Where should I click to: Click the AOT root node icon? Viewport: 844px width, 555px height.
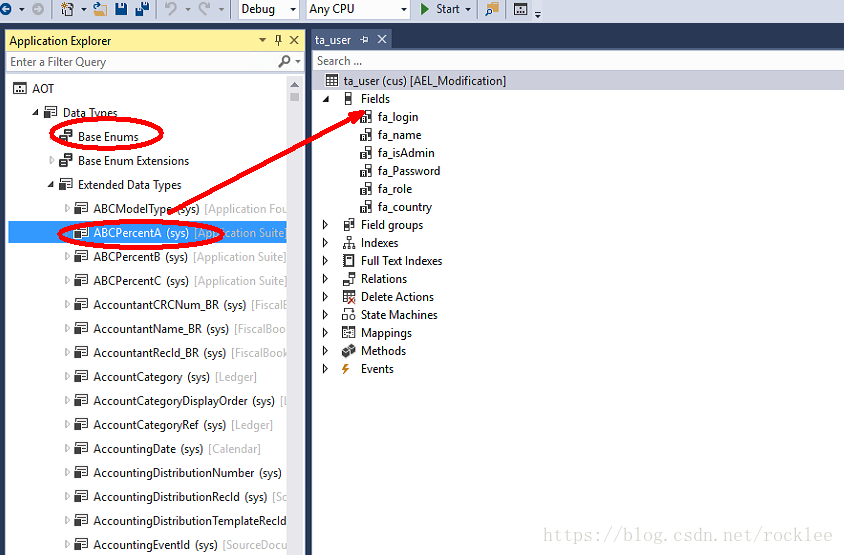click(19, 88)
